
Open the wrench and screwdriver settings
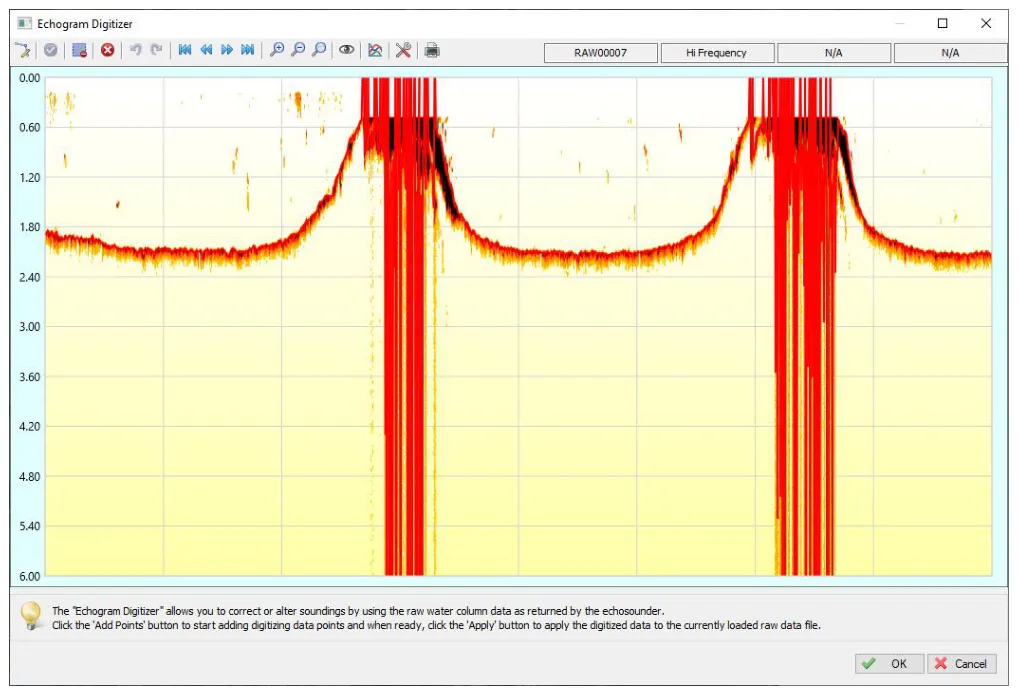tap(403, 50)
